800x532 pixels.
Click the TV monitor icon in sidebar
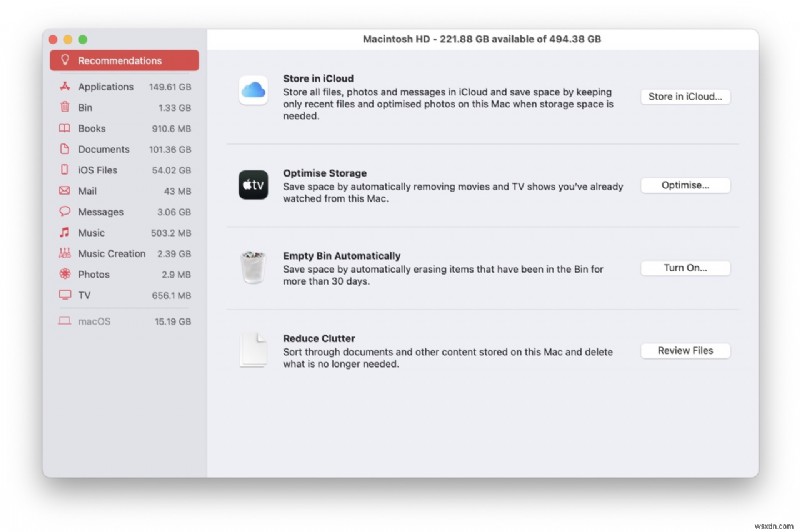(65, 295)
